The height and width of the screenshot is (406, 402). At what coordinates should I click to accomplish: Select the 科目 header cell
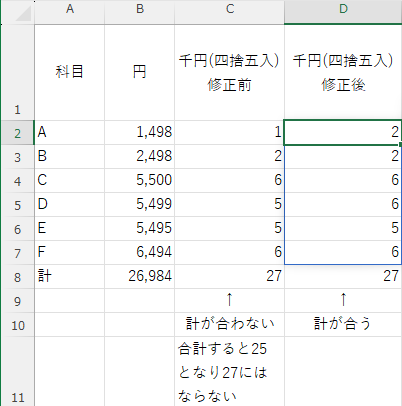click(69, 72)
